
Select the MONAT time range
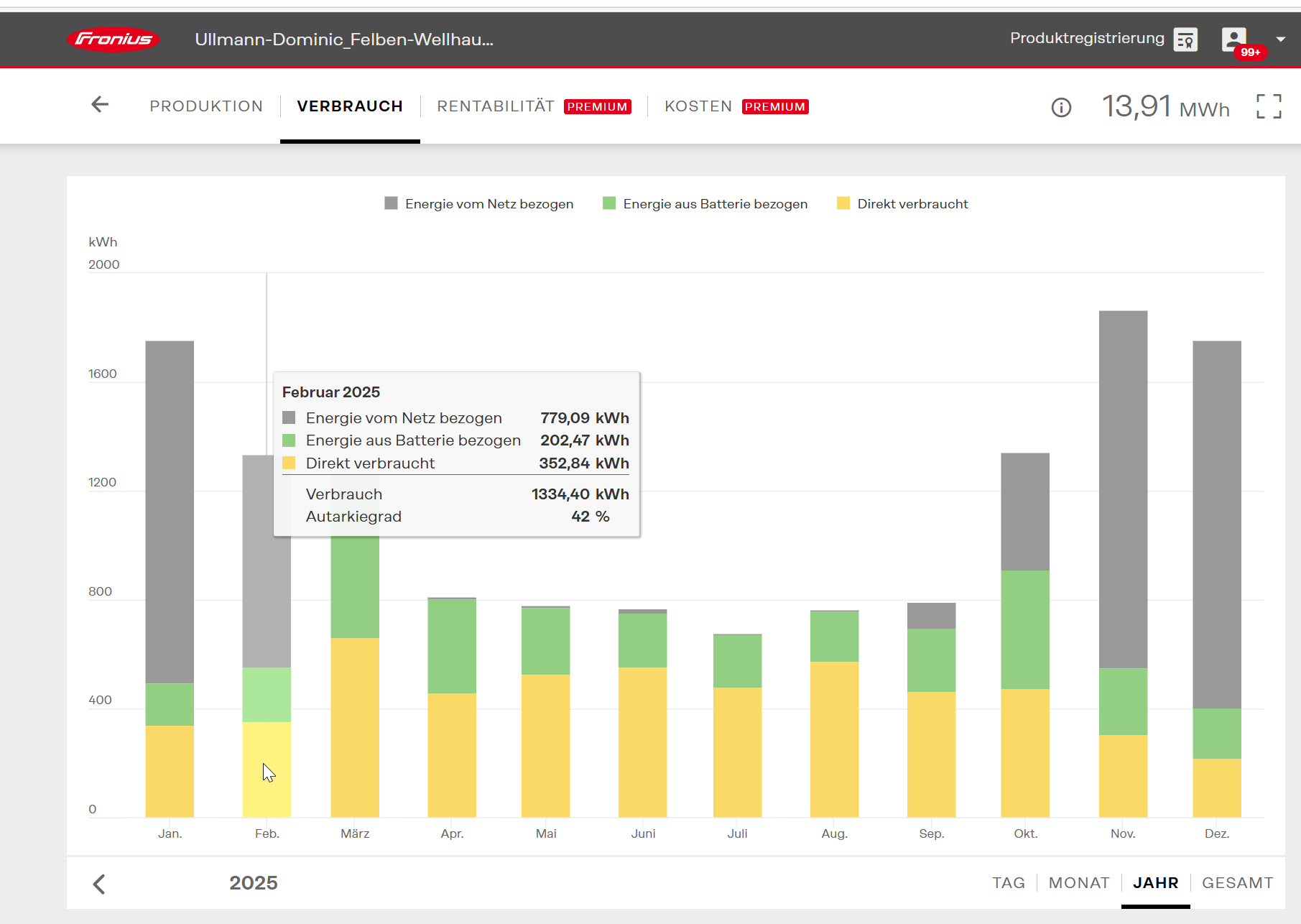(x=1078, y=883)
